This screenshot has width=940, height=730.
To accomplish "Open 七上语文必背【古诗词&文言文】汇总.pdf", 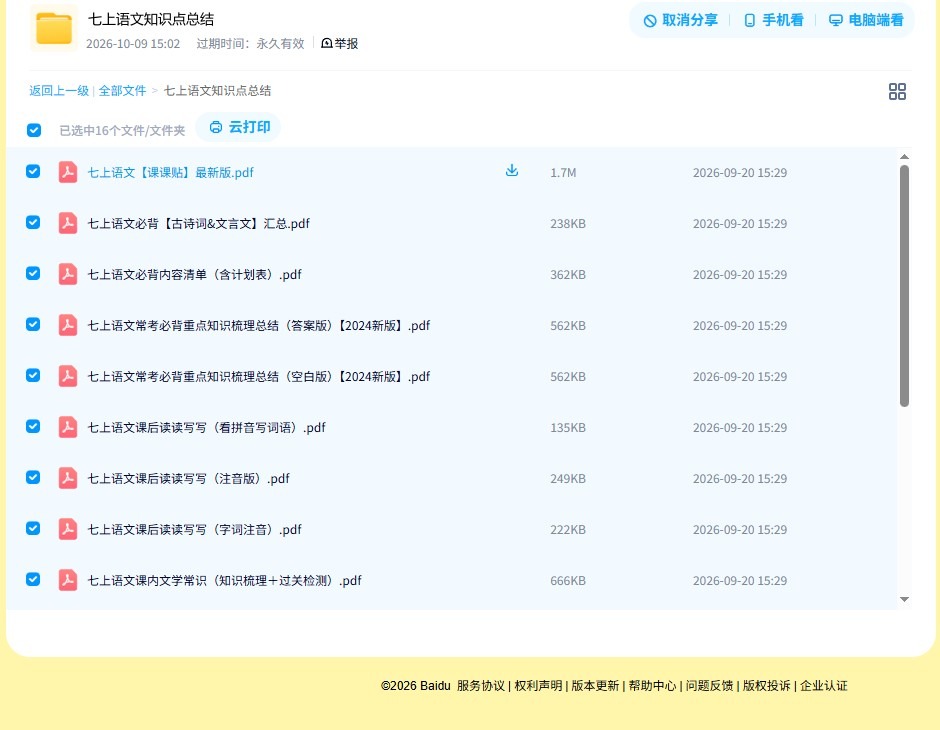I will click(198, 224).
